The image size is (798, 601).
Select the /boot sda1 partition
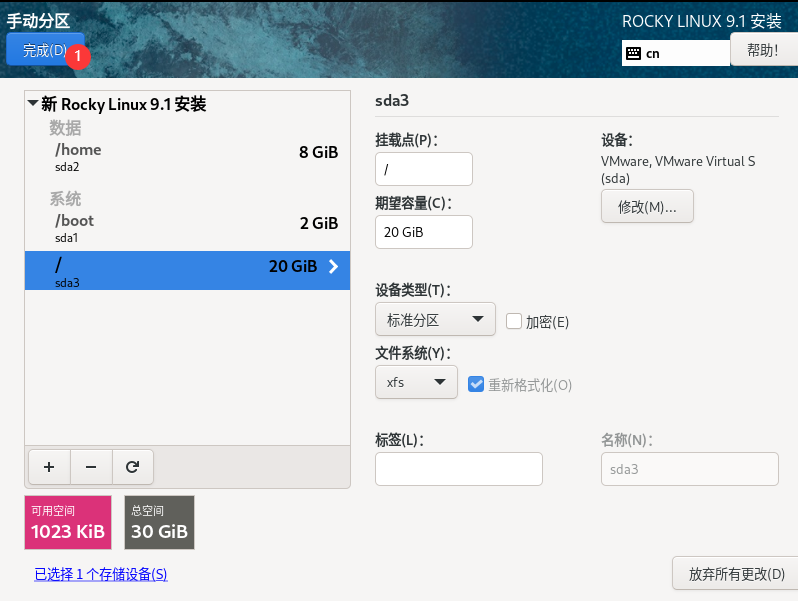[186, 227]
